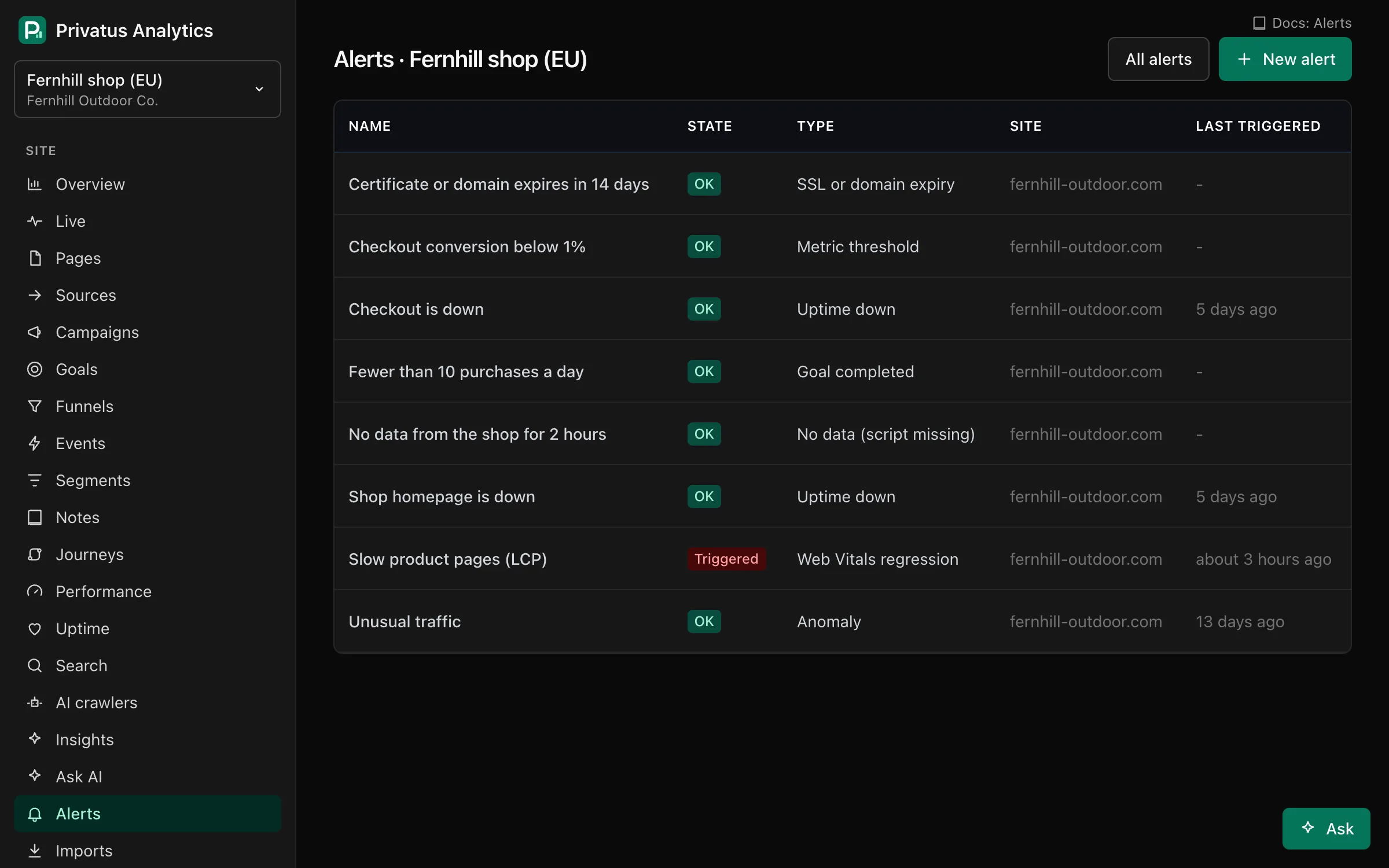Click the Funnels filter icon

[35, 406]
